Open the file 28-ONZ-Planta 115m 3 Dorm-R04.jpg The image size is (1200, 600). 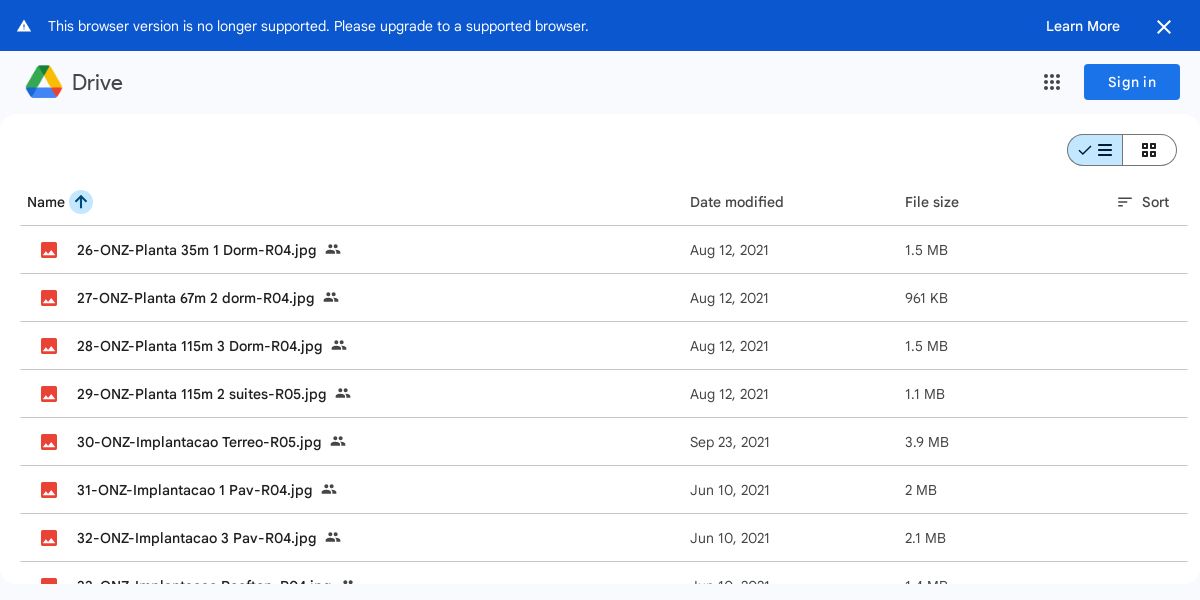tap(199, 346)
